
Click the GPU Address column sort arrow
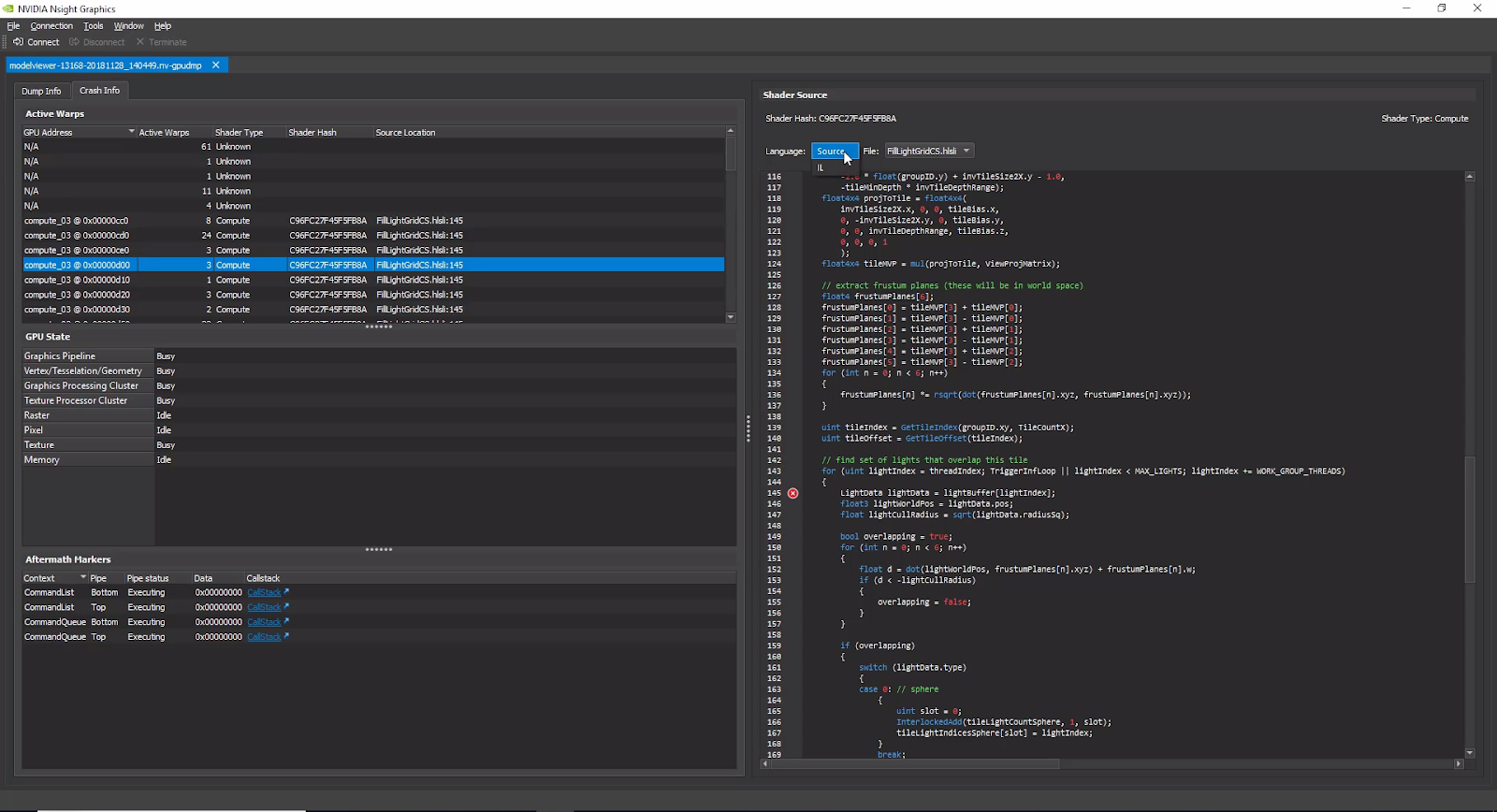(131, 132)
